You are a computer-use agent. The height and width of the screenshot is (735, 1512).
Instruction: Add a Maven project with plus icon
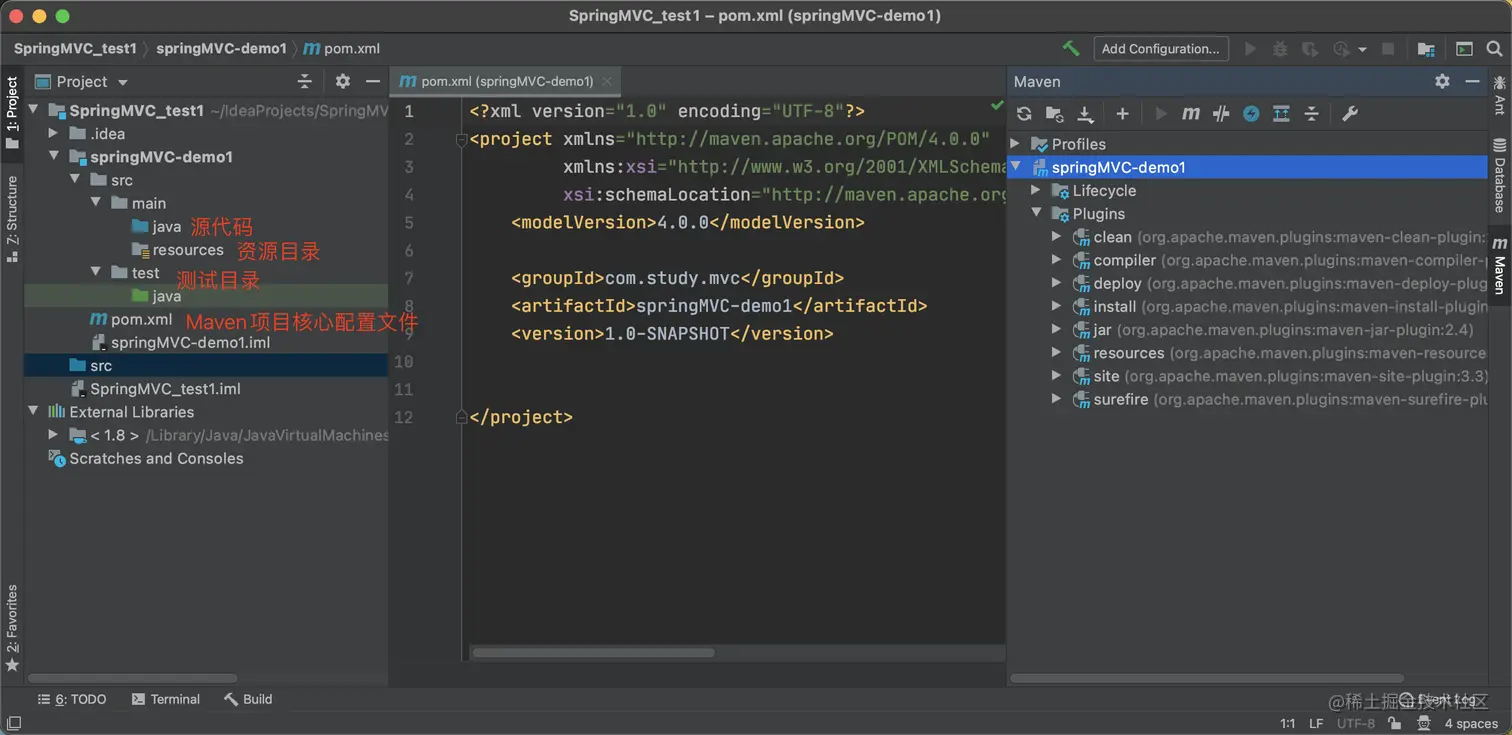[1122, 114]
